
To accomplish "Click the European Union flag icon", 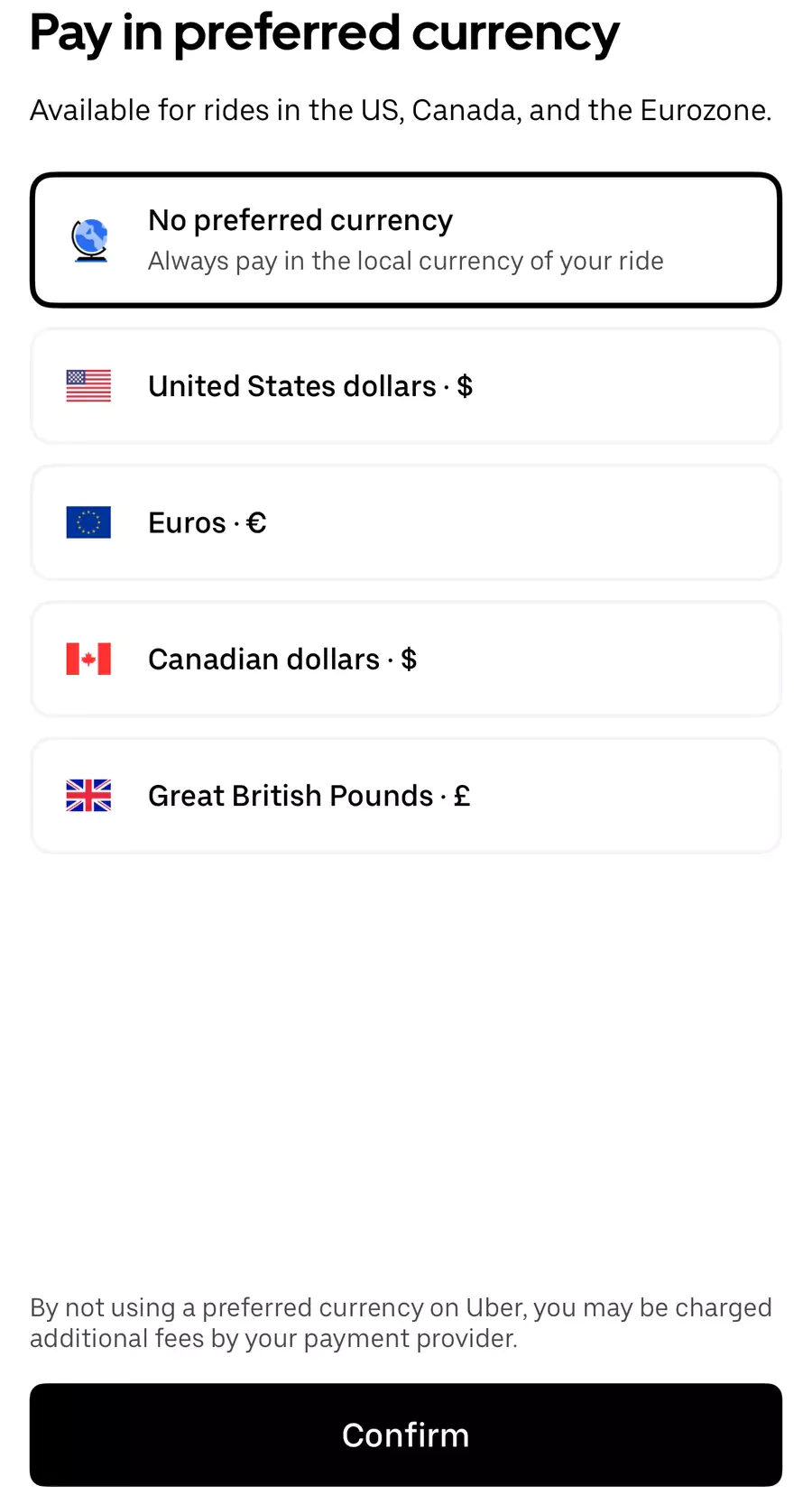I will coord(88,522).
